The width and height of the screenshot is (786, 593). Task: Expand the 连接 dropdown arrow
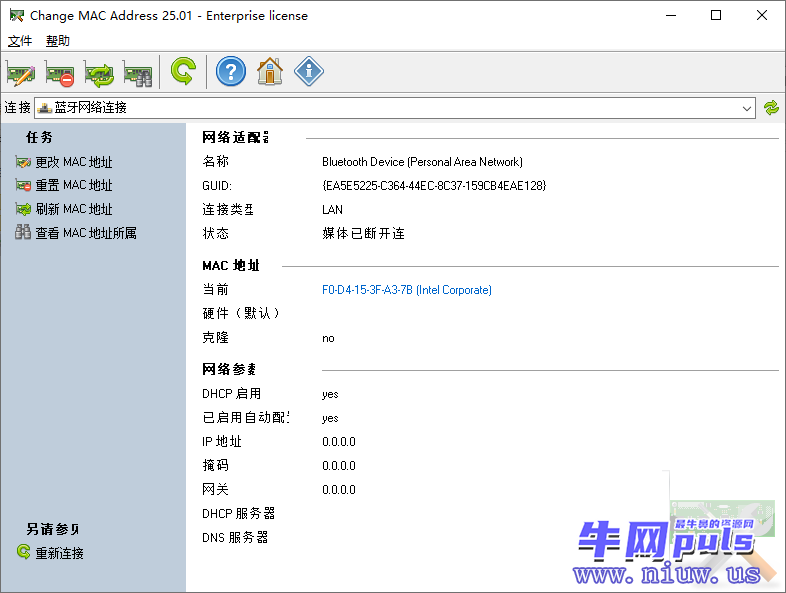pos(746,108)
